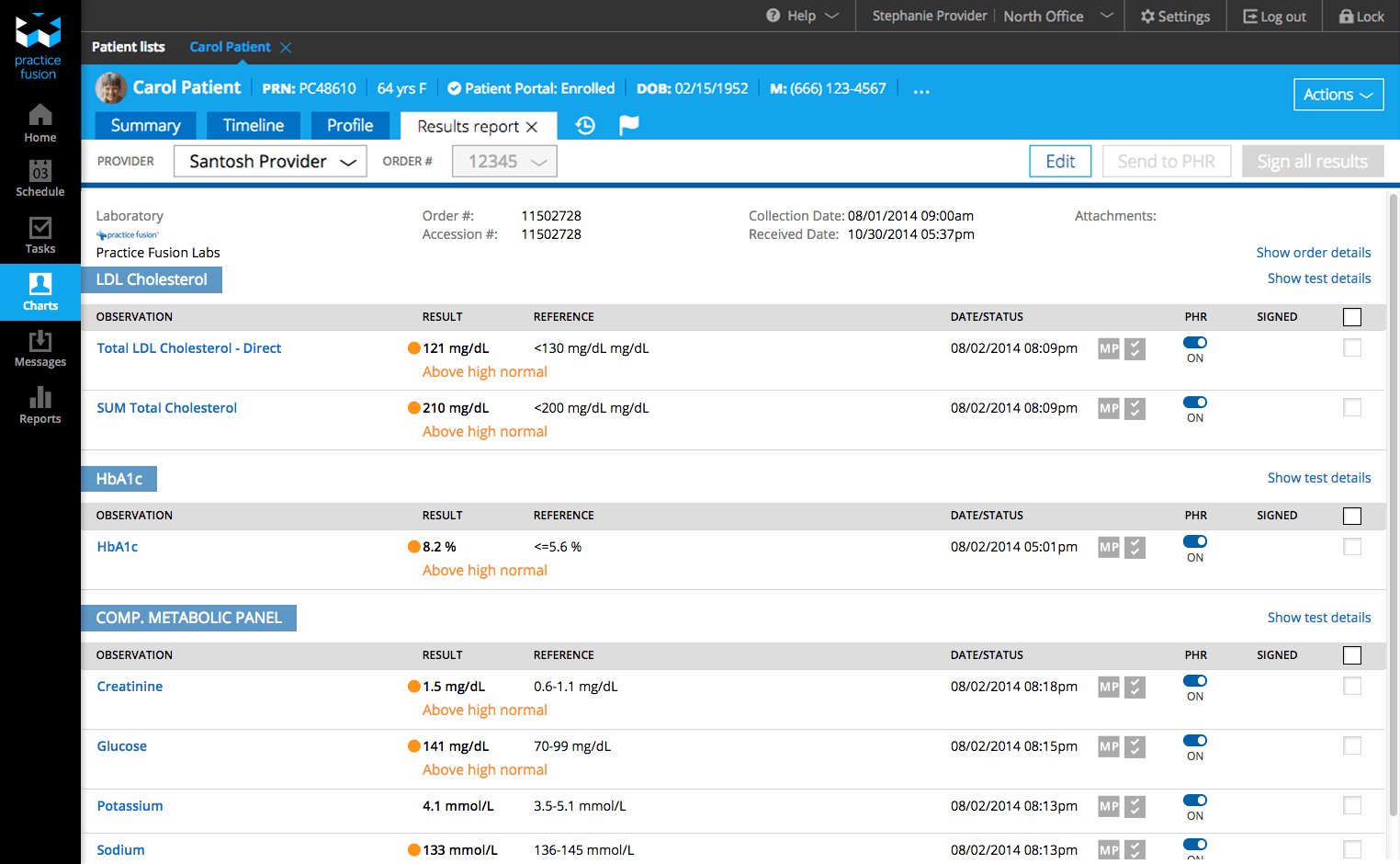Open the history clock icon
Viewport: 1400px width, 864px height.
click(585, 126)
